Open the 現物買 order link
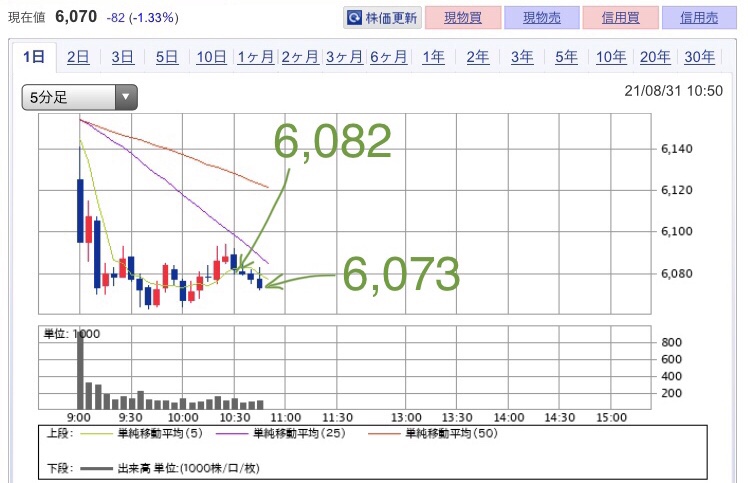 (463, 18)
